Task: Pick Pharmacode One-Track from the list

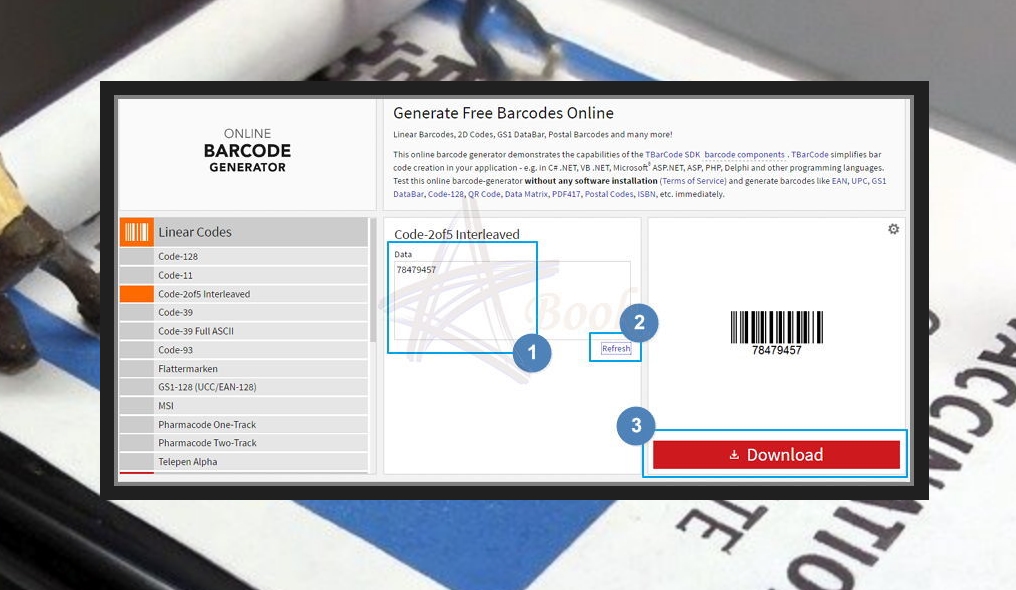Action: tap(244, 425)
